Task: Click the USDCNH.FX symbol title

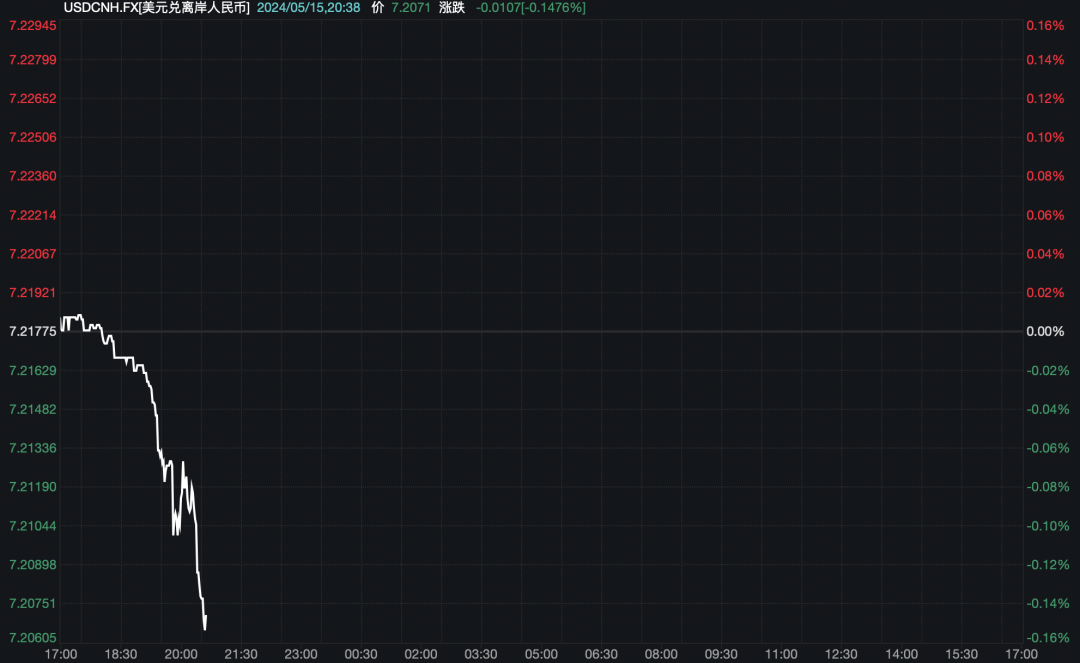Action: (x=156, y=8)
